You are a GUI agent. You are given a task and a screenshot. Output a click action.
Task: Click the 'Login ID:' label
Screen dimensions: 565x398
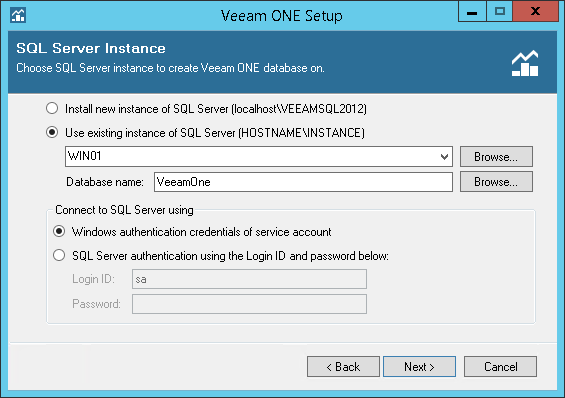pyautogui.click(x=94, y=279)
